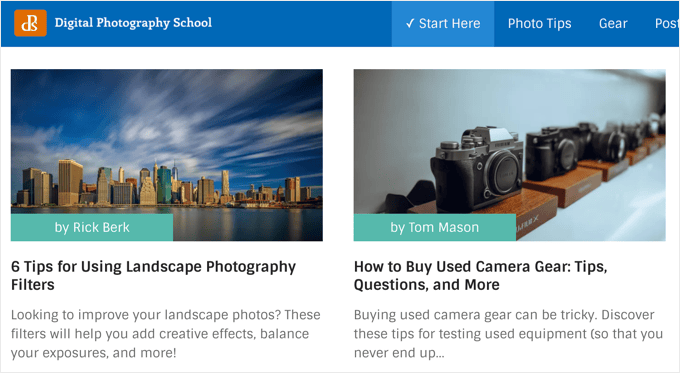Open the city skyline article thumbnail
This screenshot has height=373, width=680.
tap(167, 155)
